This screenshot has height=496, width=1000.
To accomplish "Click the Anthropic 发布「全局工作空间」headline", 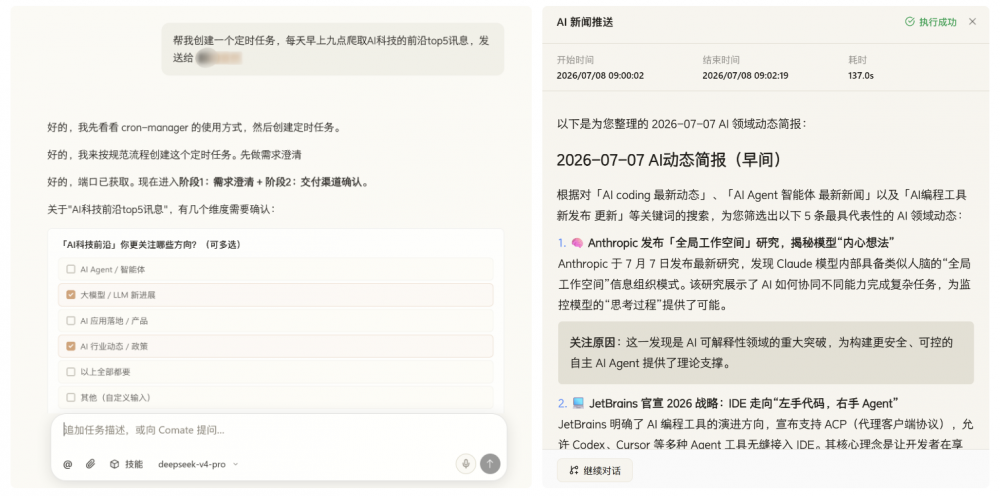I will click(741, 243).
